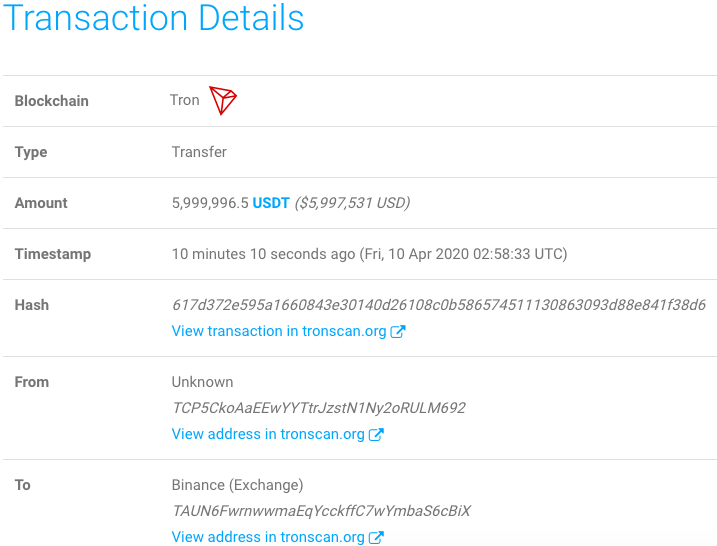Screen dimensions: 717x546
Task: Click the sender address TCP5CkoAaEEw...
Action: (x=319, y=408)
